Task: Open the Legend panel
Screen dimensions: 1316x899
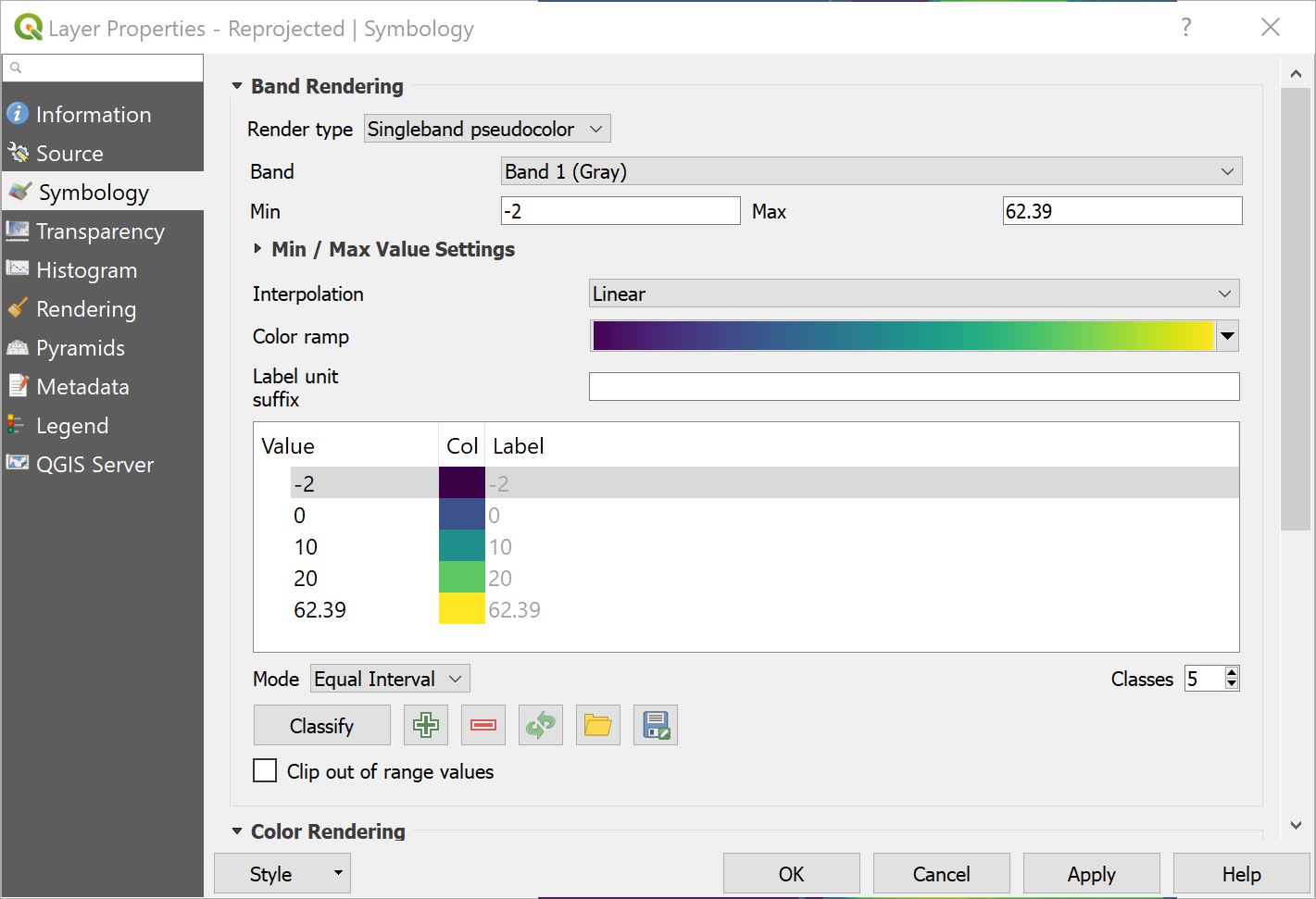Action: click(71, 425)
